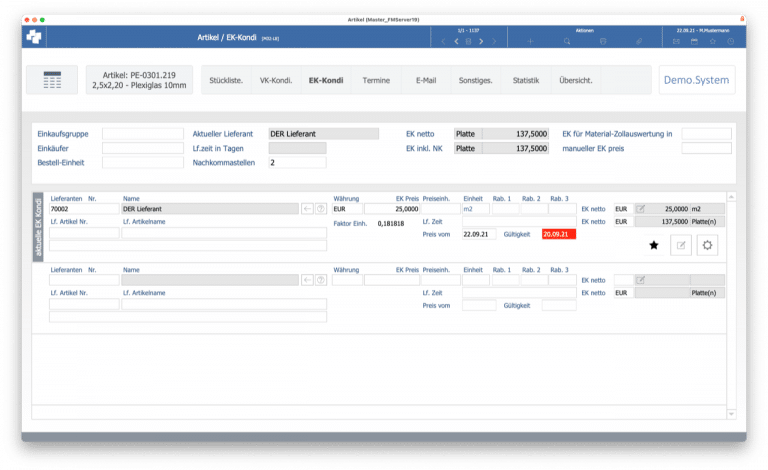Open the VK-Kondi. tab
The height and width of the screenshot is (470, 768).
pos(276,80)
